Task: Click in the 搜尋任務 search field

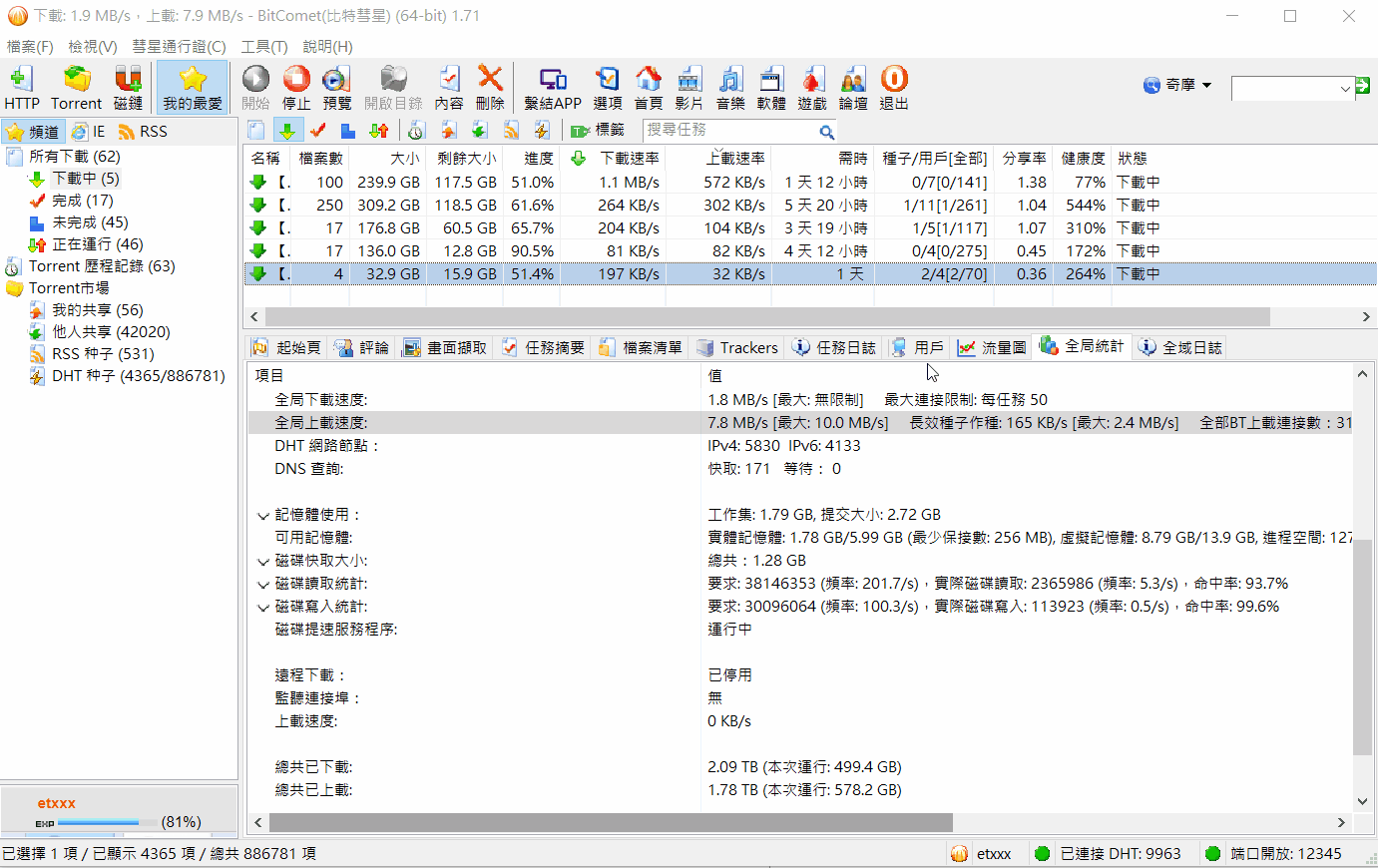Action: [x=728, y=131]
